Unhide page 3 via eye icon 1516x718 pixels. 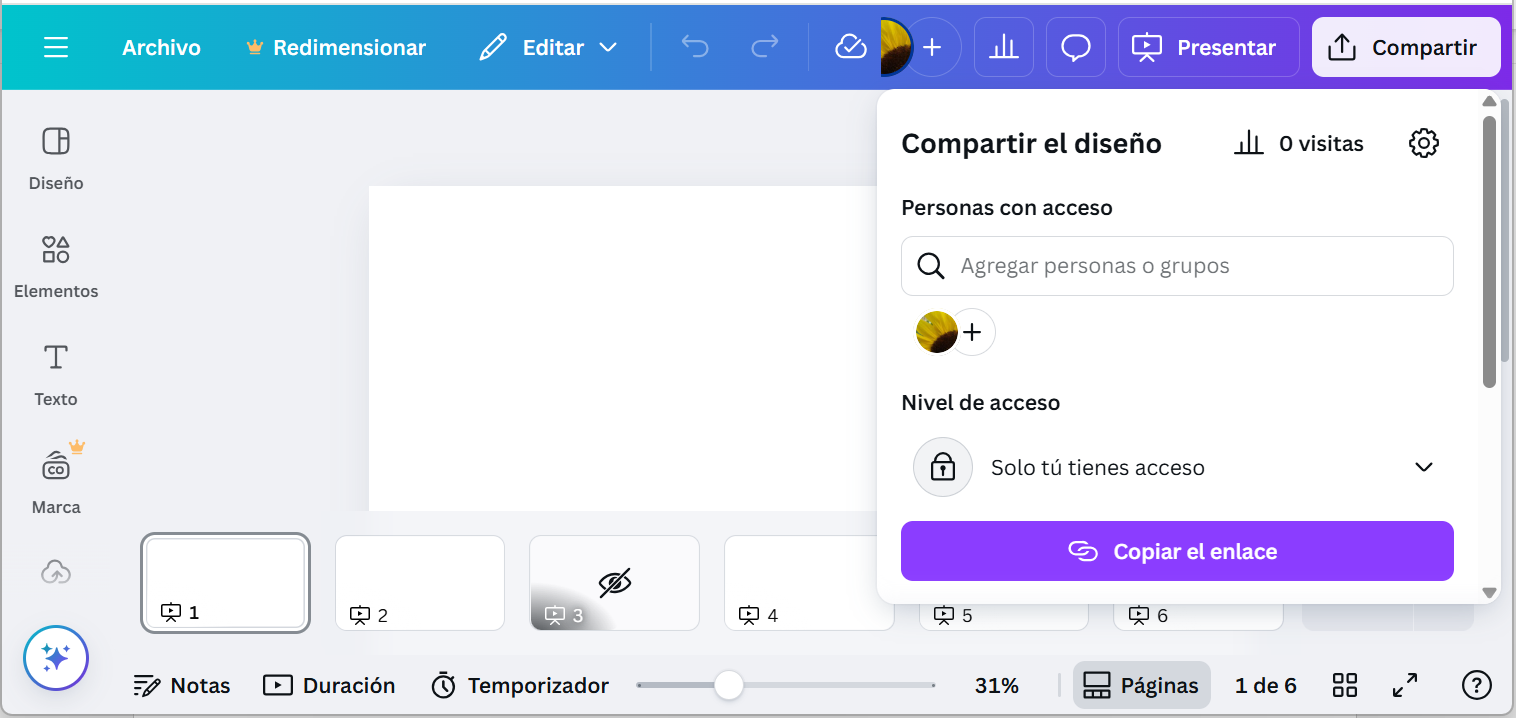(x=615, y=582)
